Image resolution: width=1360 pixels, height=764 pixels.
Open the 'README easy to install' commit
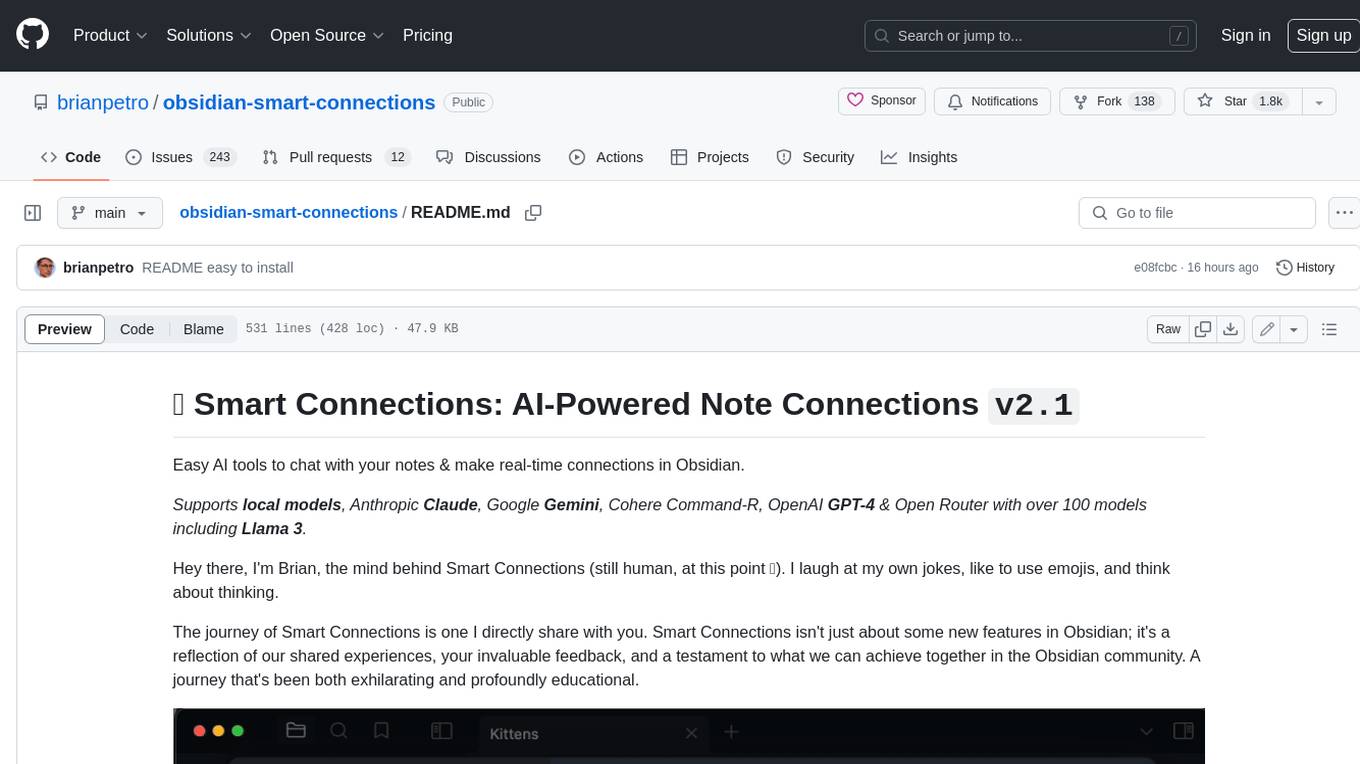[218, 267]
